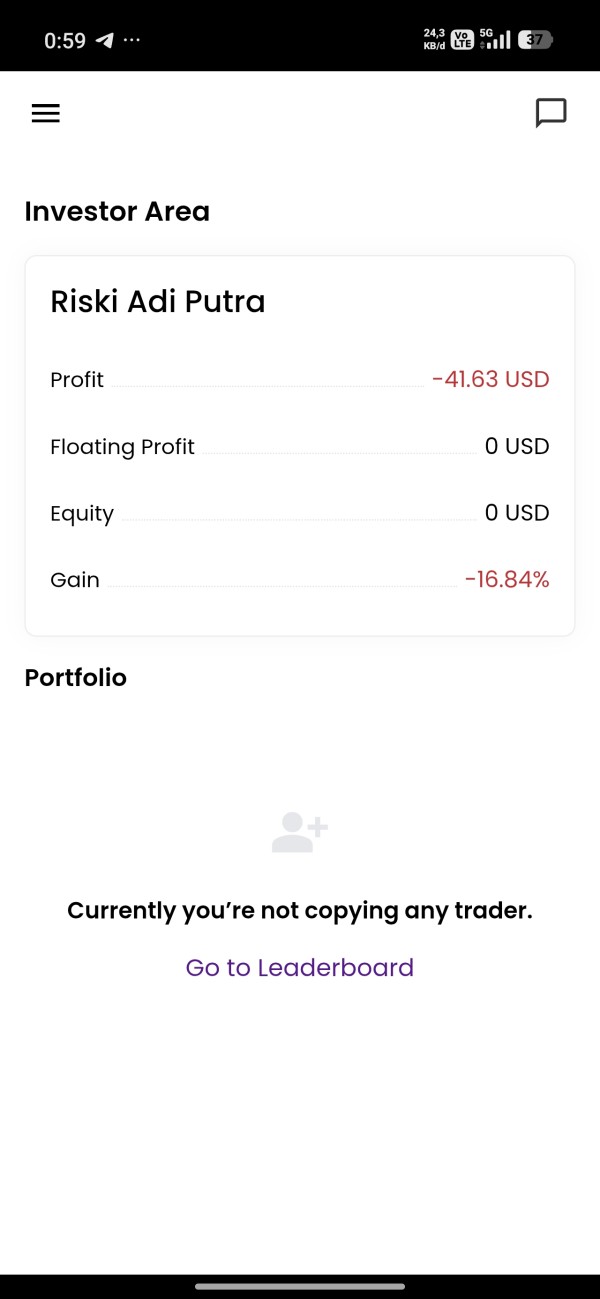This screenshot has height=1299, width=600.
Task: Tap the add-person placeholder icon
Action: click(x=299, y=832)
